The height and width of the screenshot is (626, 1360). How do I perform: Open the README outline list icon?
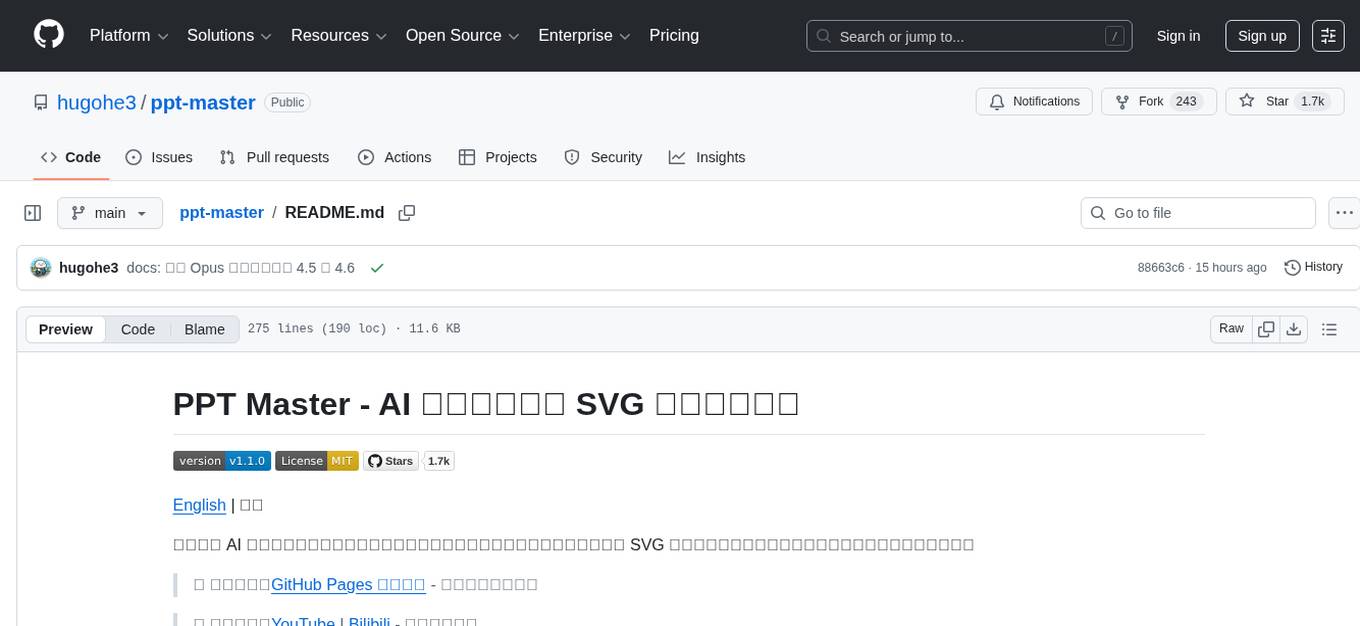[1329, 328]
